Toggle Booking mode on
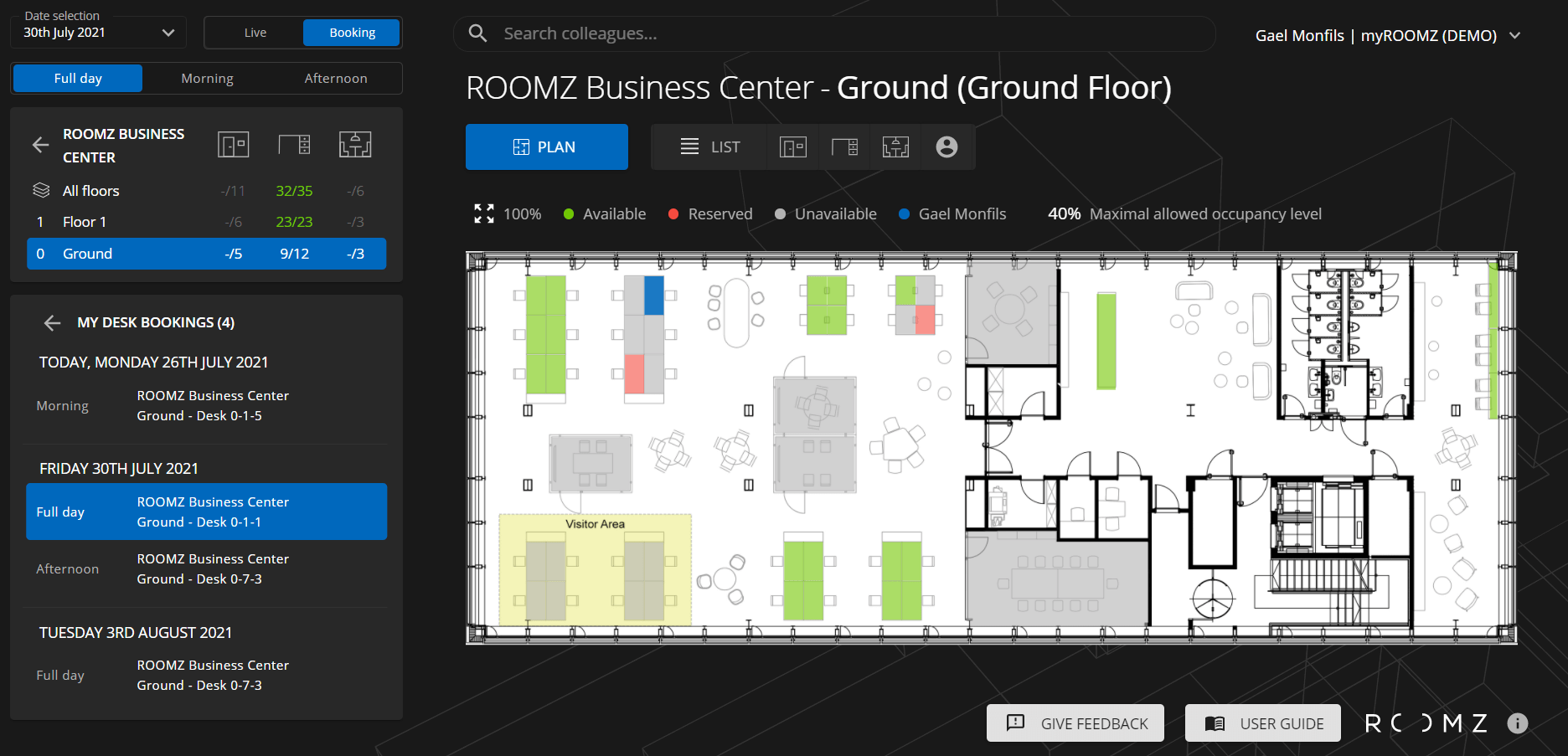The height and width of the screenshot is (756, 1568). pos(351,32)
